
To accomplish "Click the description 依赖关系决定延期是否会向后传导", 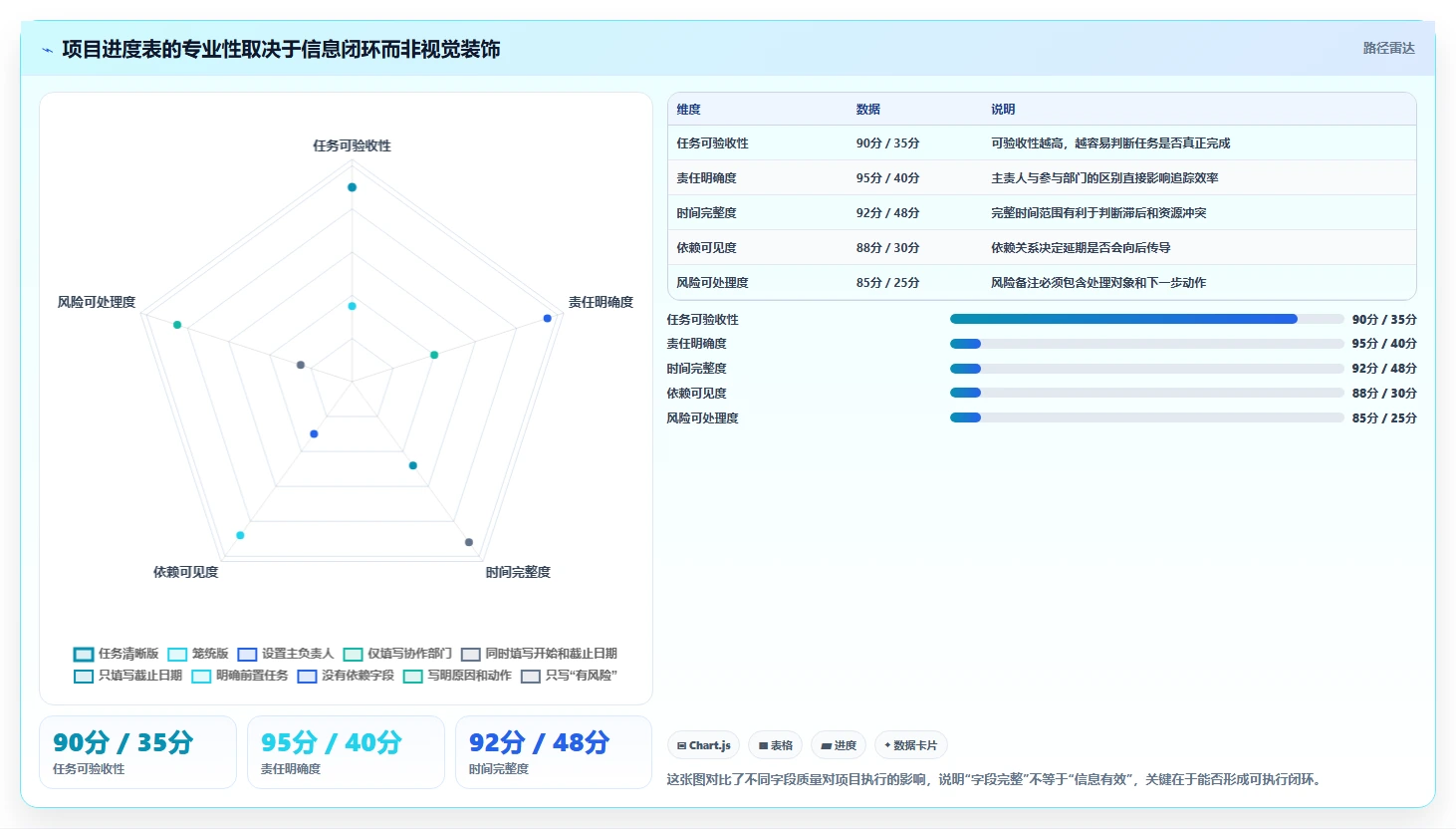I will (x=1081, y=248).
